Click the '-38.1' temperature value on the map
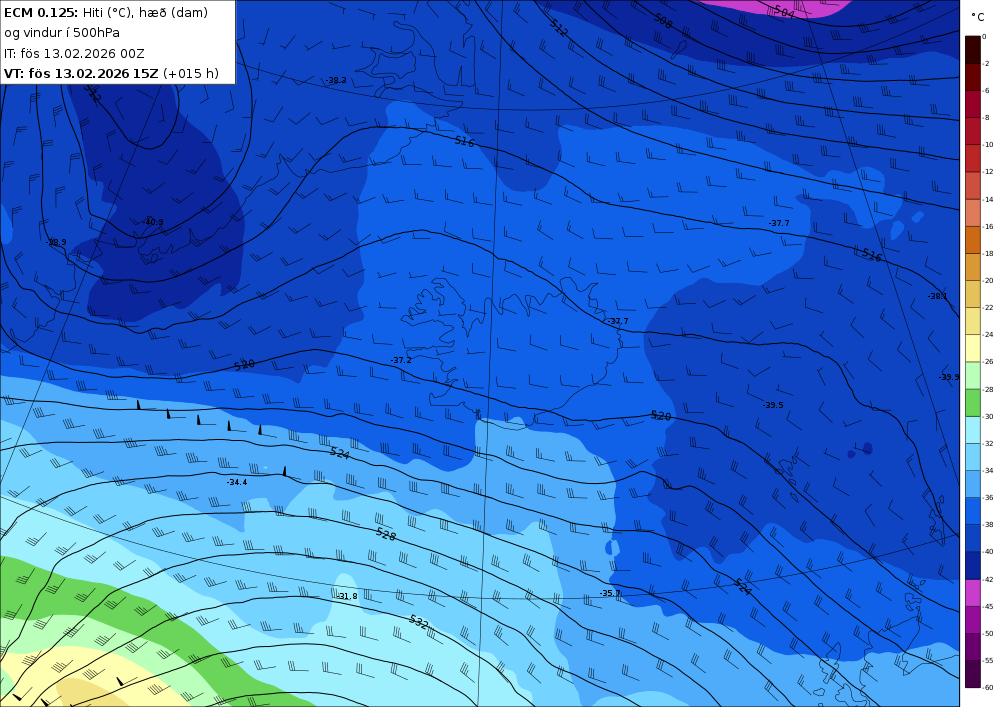Viewport: 1000px width, 707px height. tap(938, 296)
